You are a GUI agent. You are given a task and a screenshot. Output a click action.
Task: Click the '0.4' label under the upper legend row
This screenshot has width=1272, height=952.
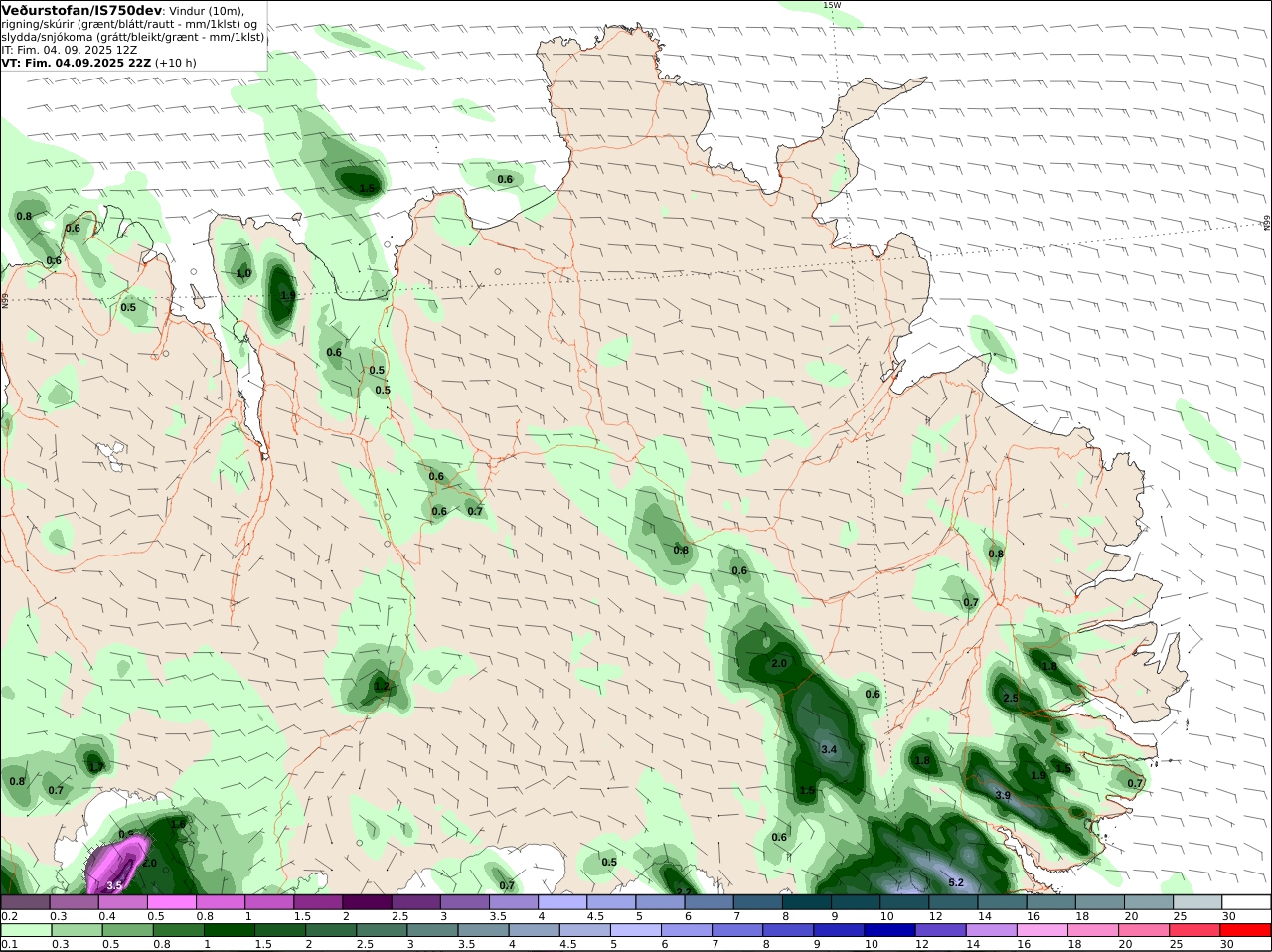tap(107, 916)
